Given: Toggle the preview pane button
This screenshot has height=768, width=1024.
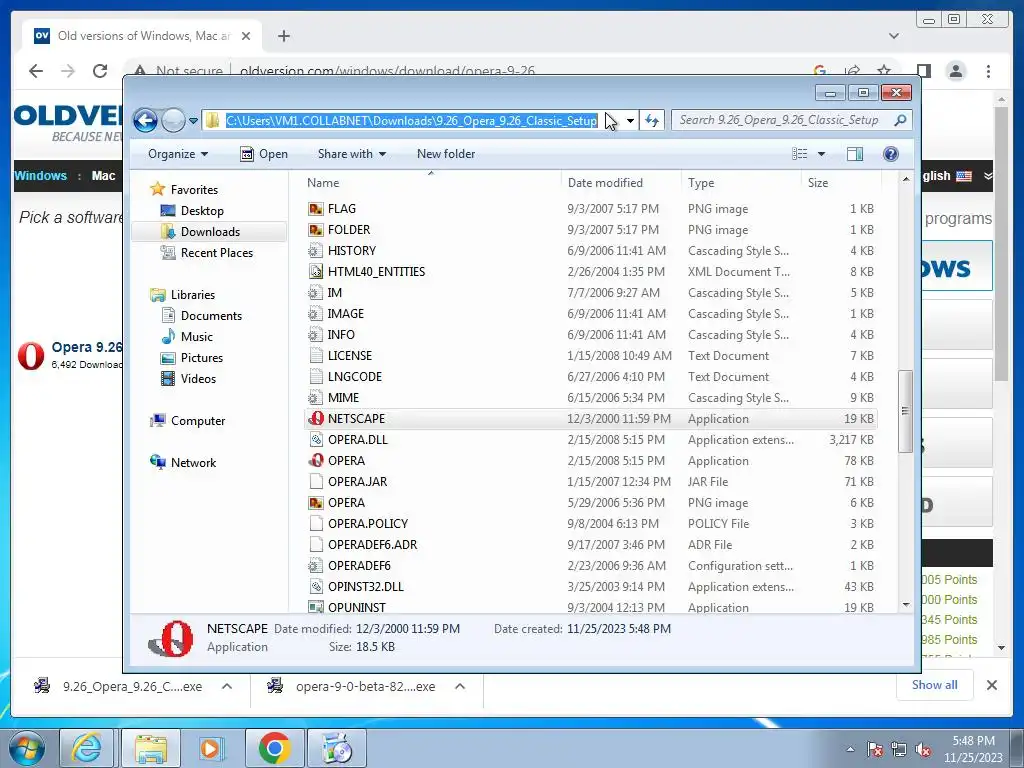Looking at the screenshot, I should [855, 154].
